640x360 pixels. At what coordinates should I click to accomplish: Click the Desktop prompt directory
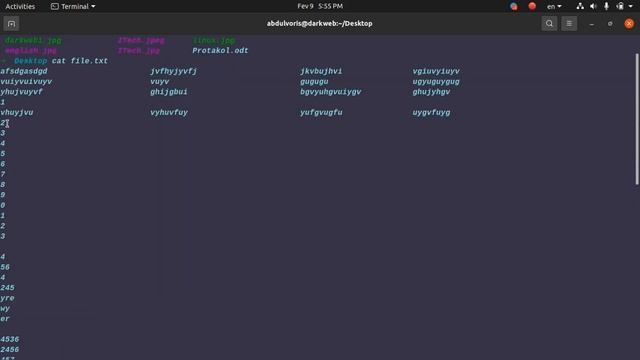point(31,61)
